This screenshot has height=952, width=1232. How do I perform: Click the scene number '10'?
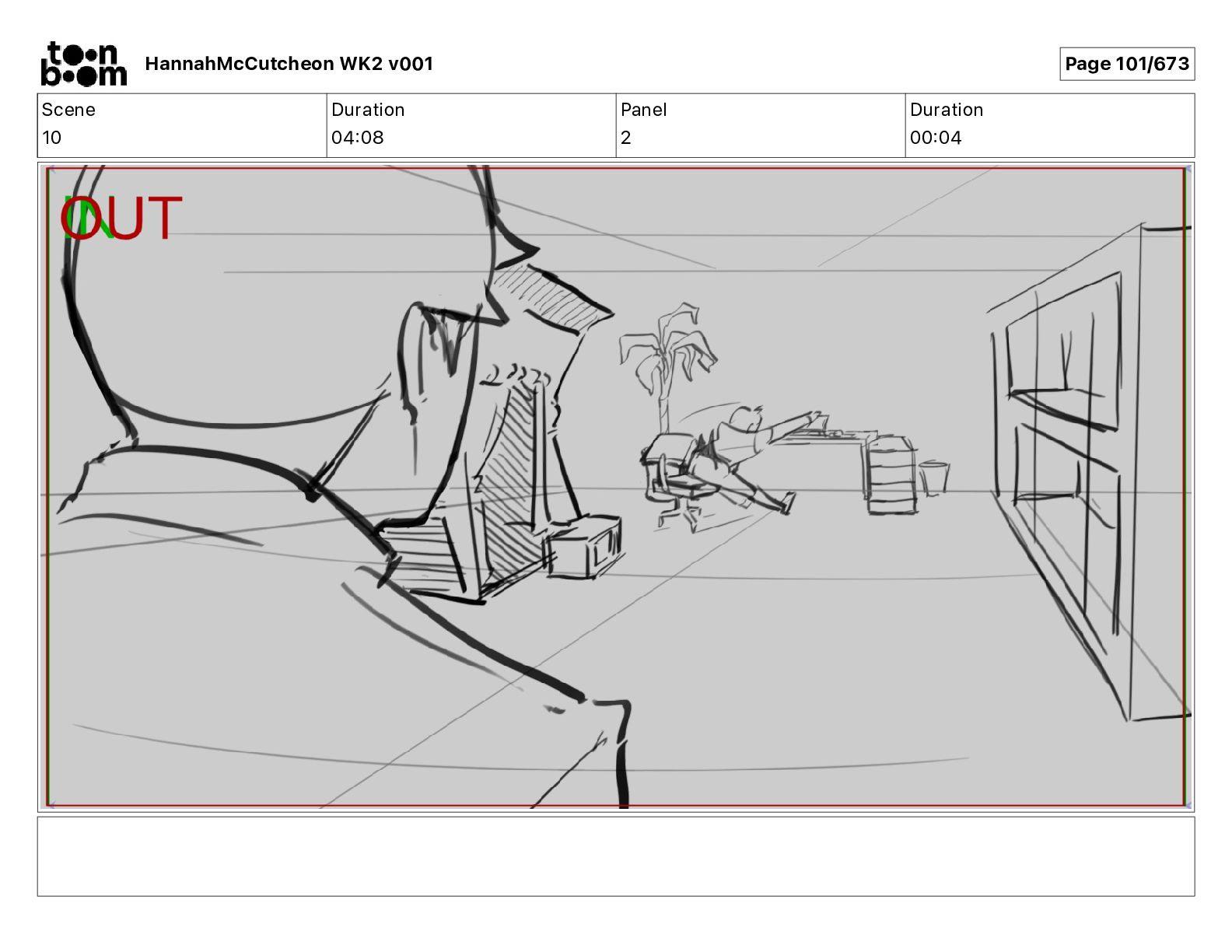coord(51,138)
